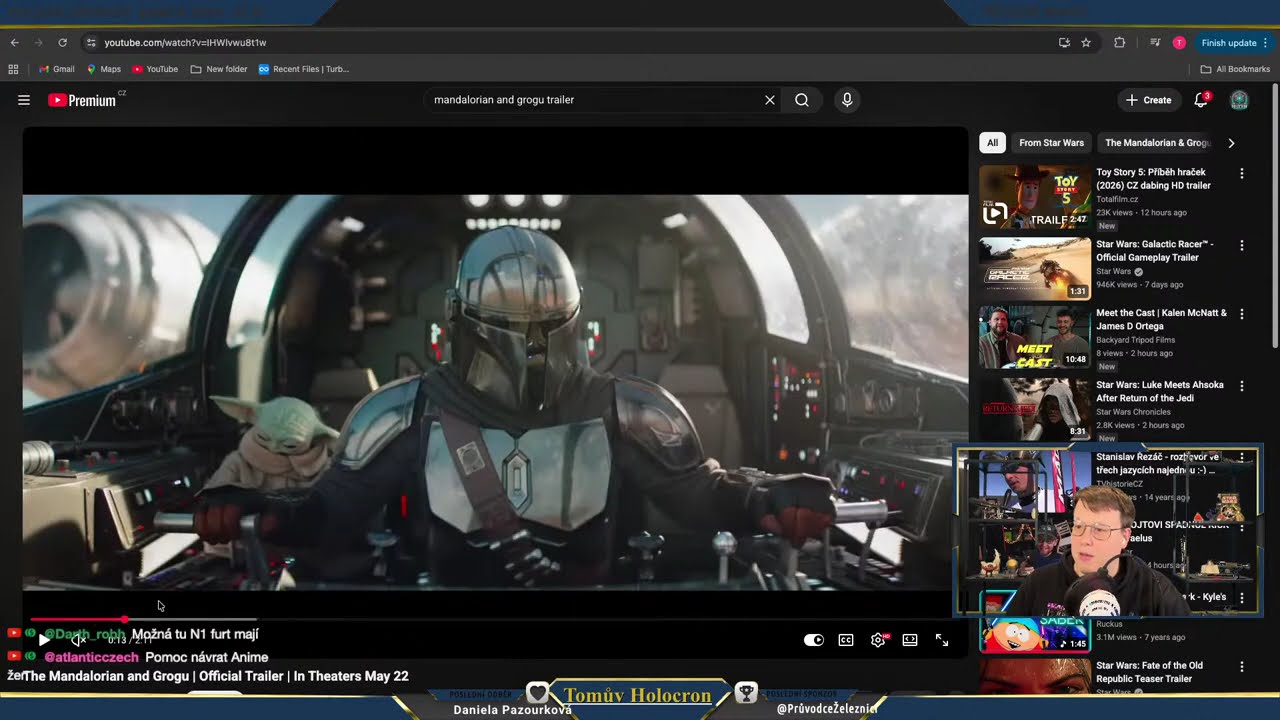Enter full screen mode
This screenshot has width=1280, height=720.
click(x=942, y=640)
